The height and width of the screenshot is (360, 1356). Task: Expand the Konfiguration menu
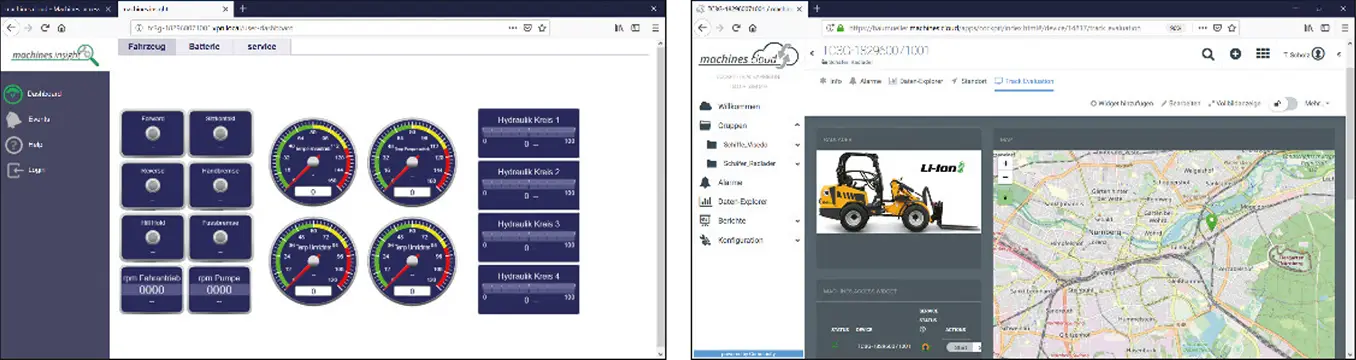click(x=797, y=241)
